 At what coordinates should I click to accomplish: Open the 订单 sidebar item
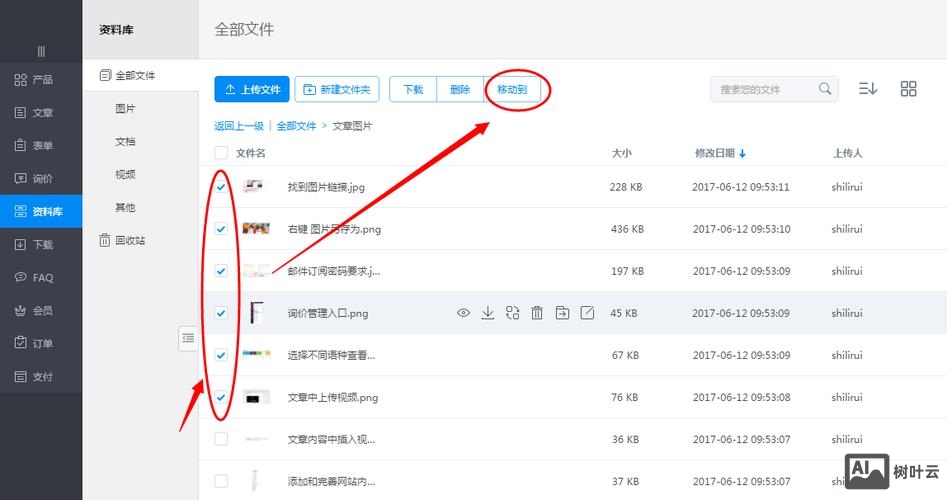(41, 343)
